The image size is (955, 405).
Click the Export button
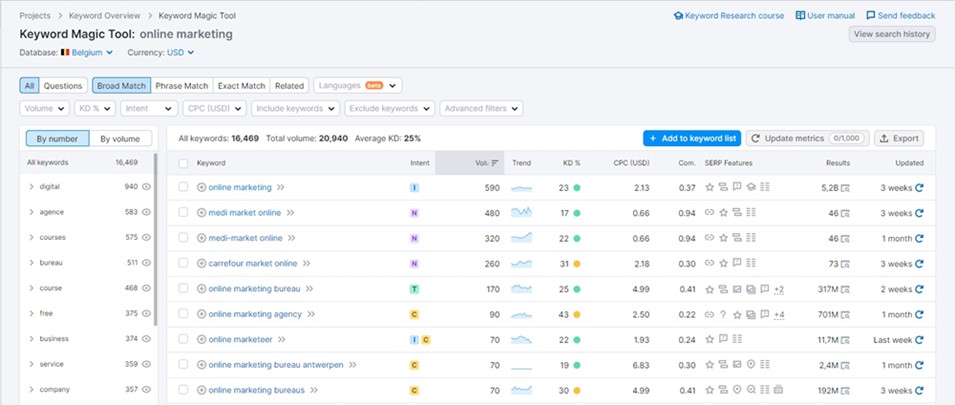point(898,138)
